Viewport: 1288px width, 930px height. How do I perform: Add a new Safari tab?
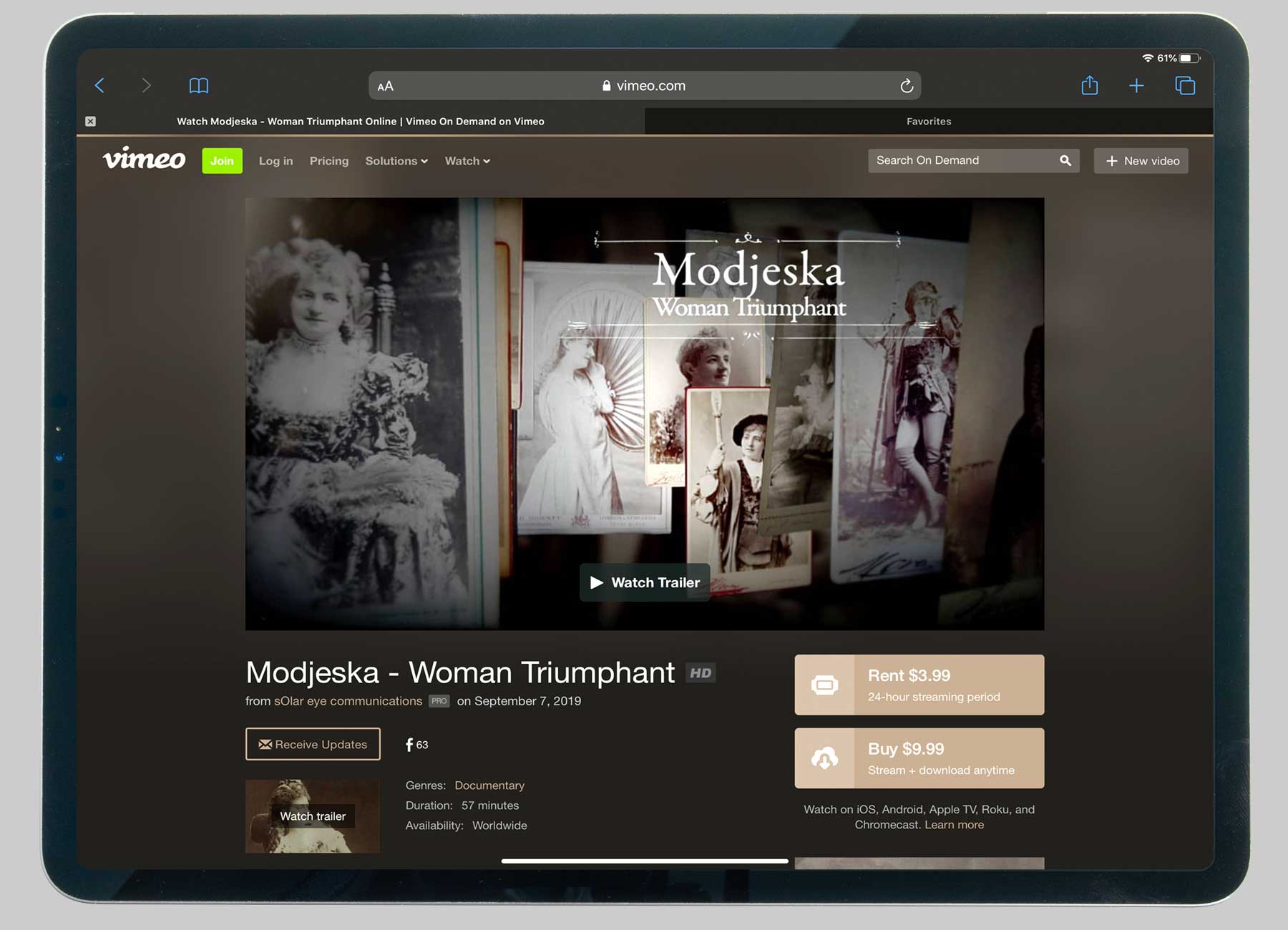(1136, 86)
